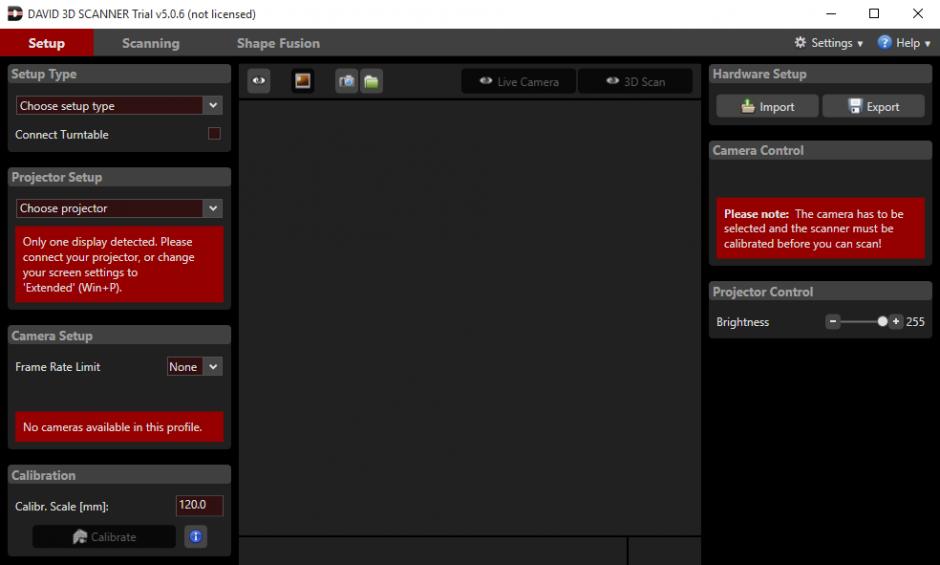Click the brightness value 255
The image size is (940, 565).
pyautogui.click(x=915, y=321)
